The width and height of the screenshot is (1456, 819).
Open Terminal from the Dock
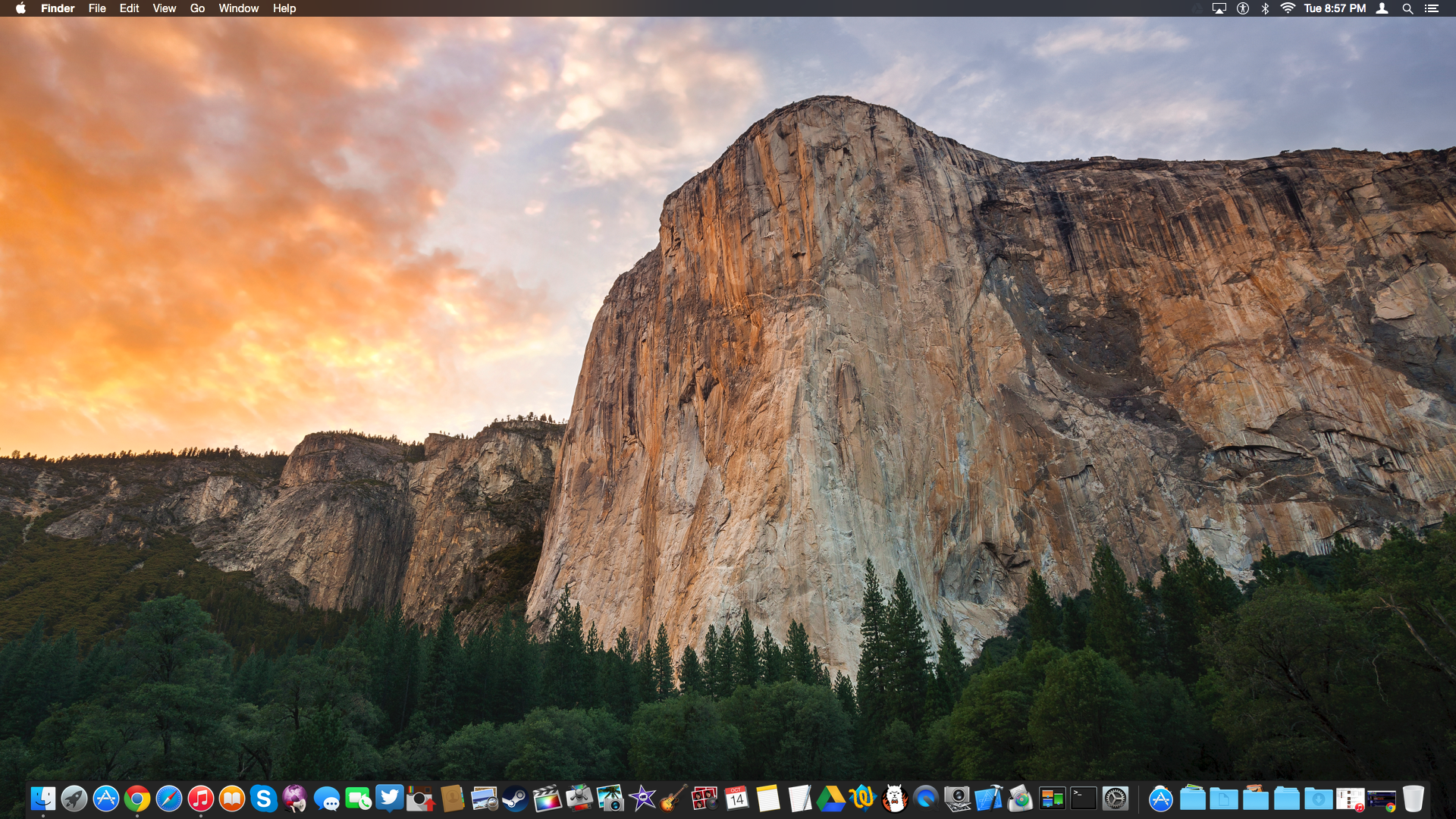[x=1083, y=799]
